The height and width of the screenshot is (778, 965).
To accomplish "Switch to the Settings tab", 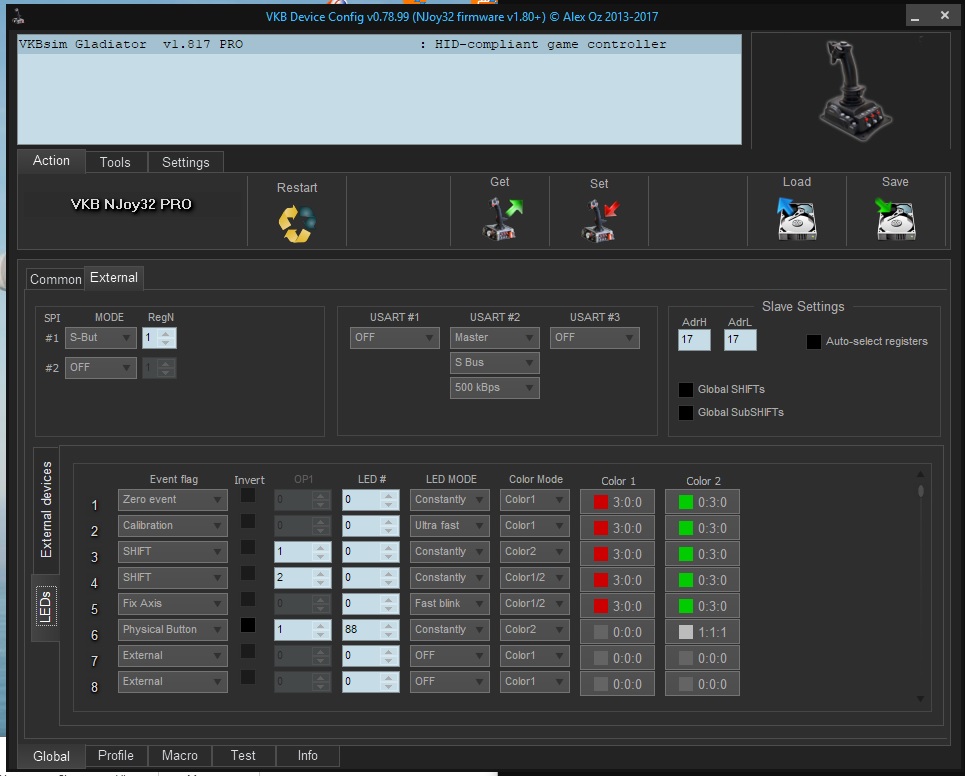I will (185, 162).
